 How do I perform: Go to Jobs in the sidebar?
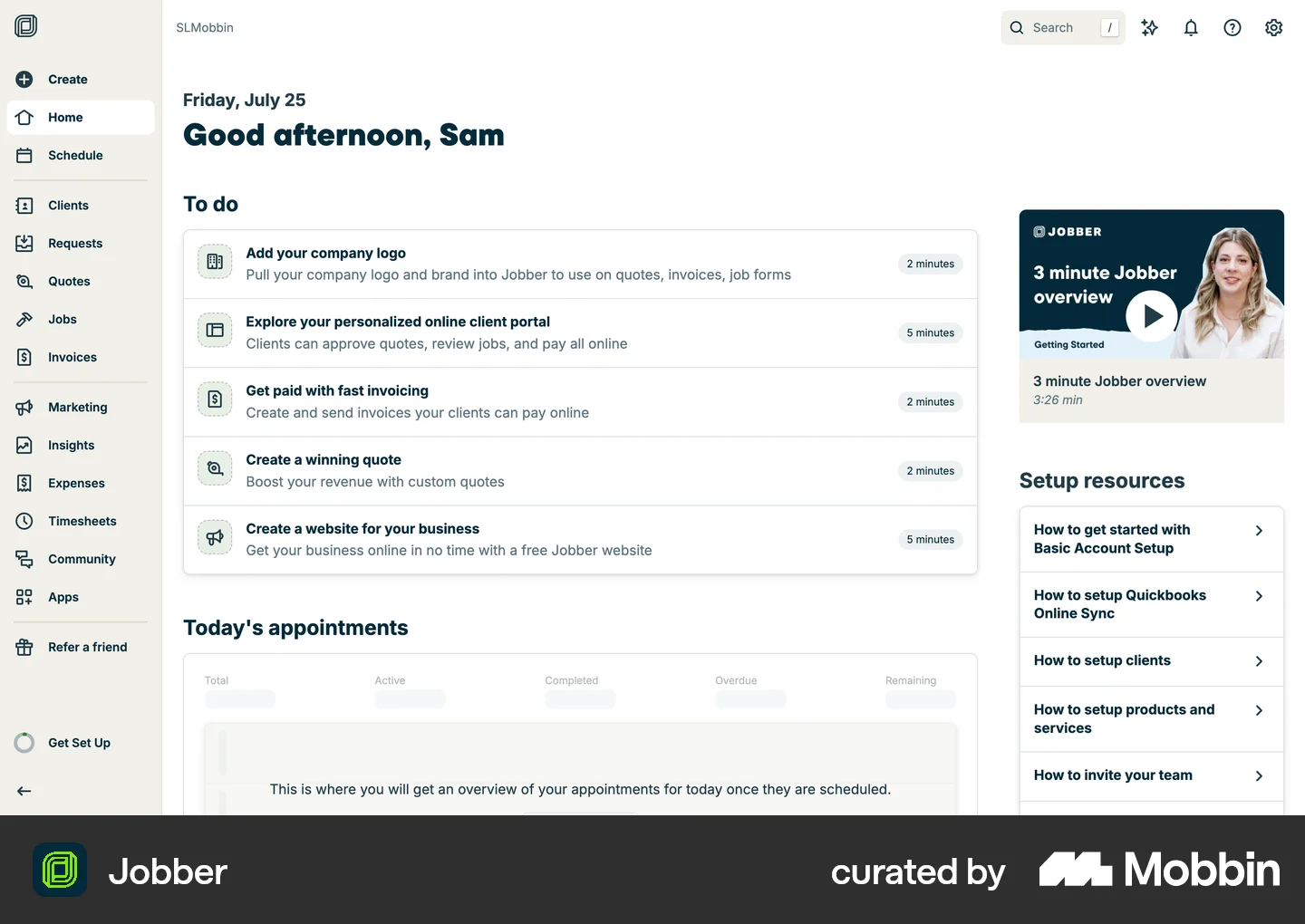click(81, 320)
